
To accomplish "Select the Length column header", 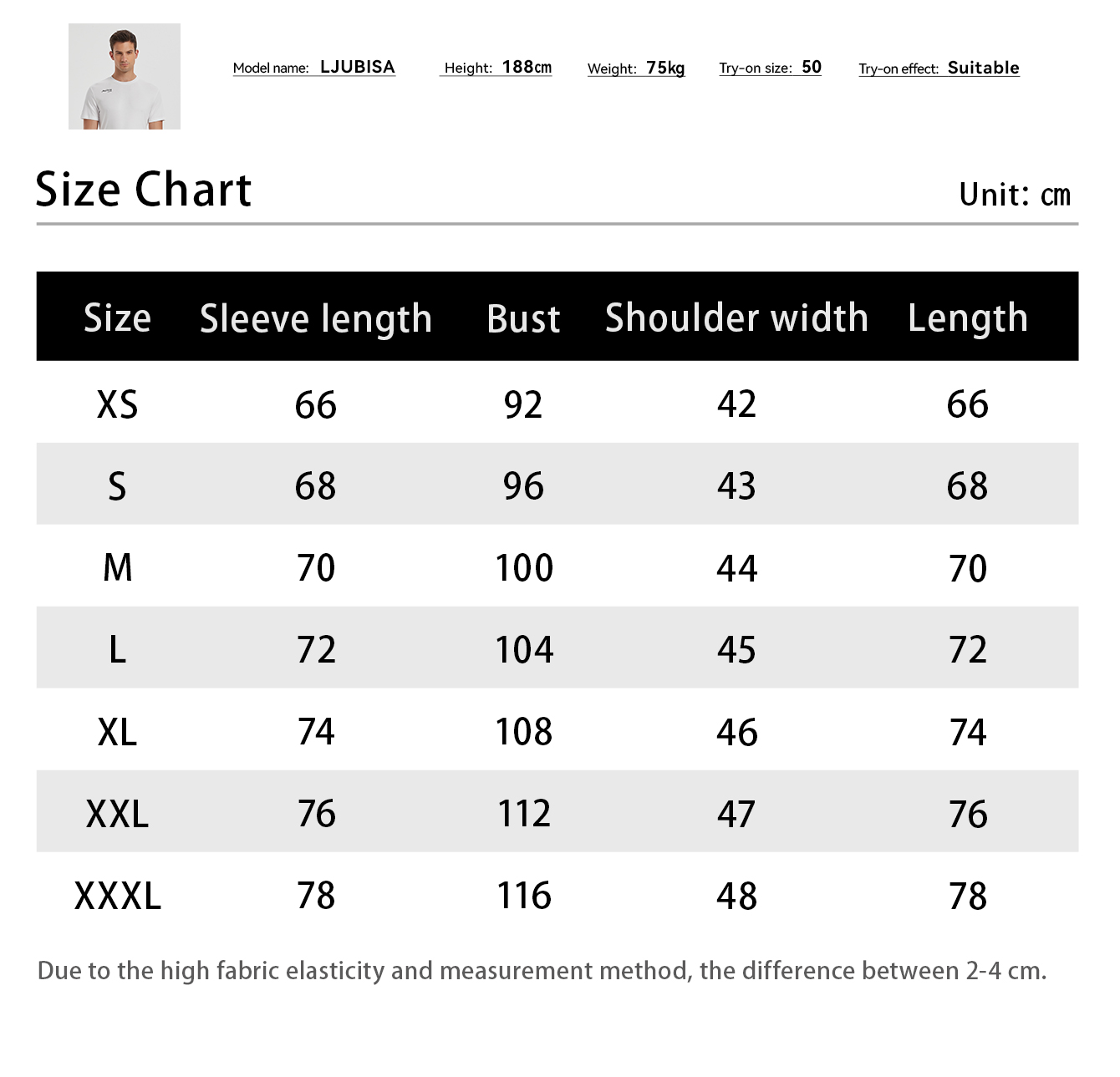I will pyautogui.click(x=968, y=318).
